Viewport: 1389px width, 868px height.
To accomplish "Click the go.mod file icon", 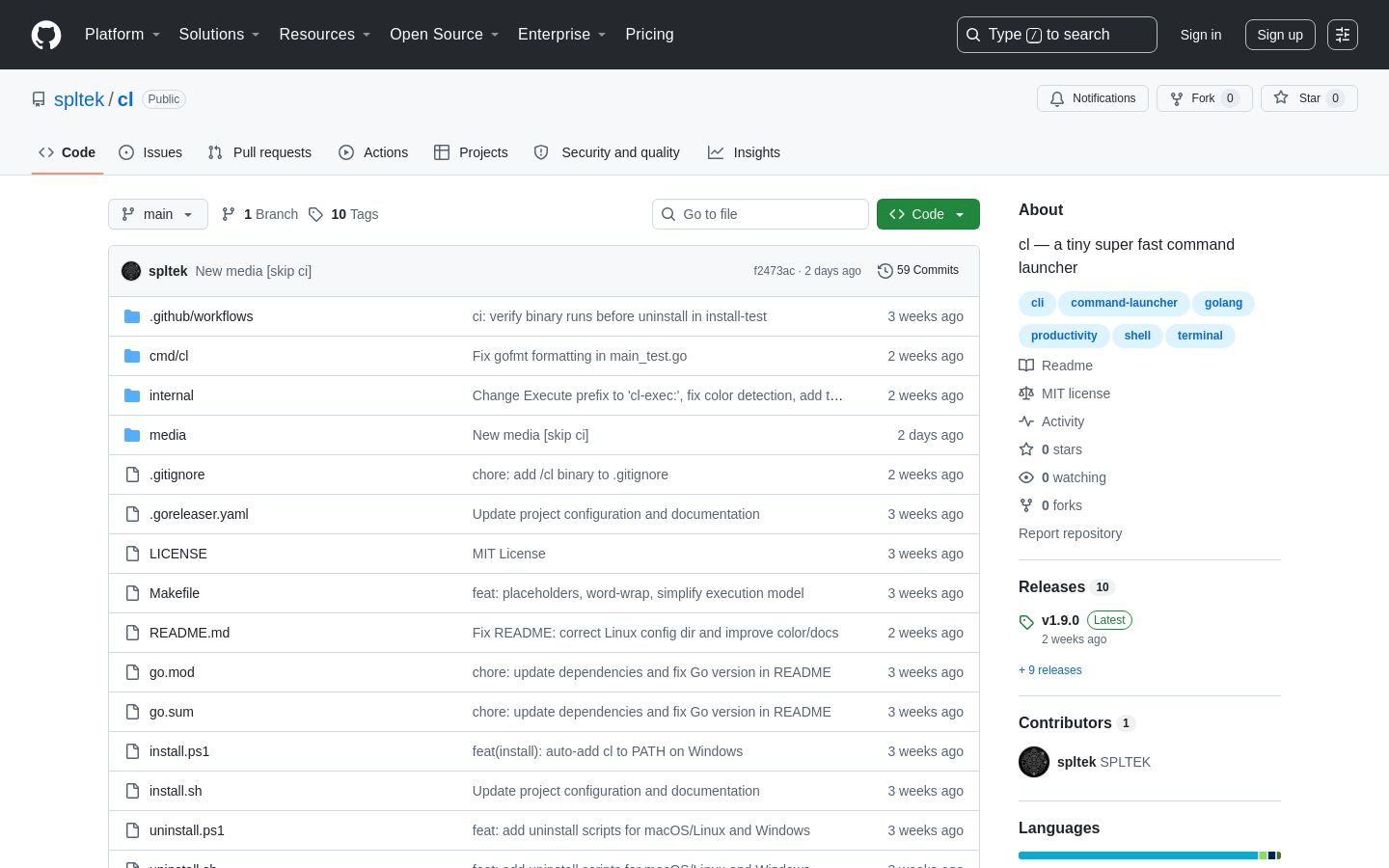I will click(132, 672).
